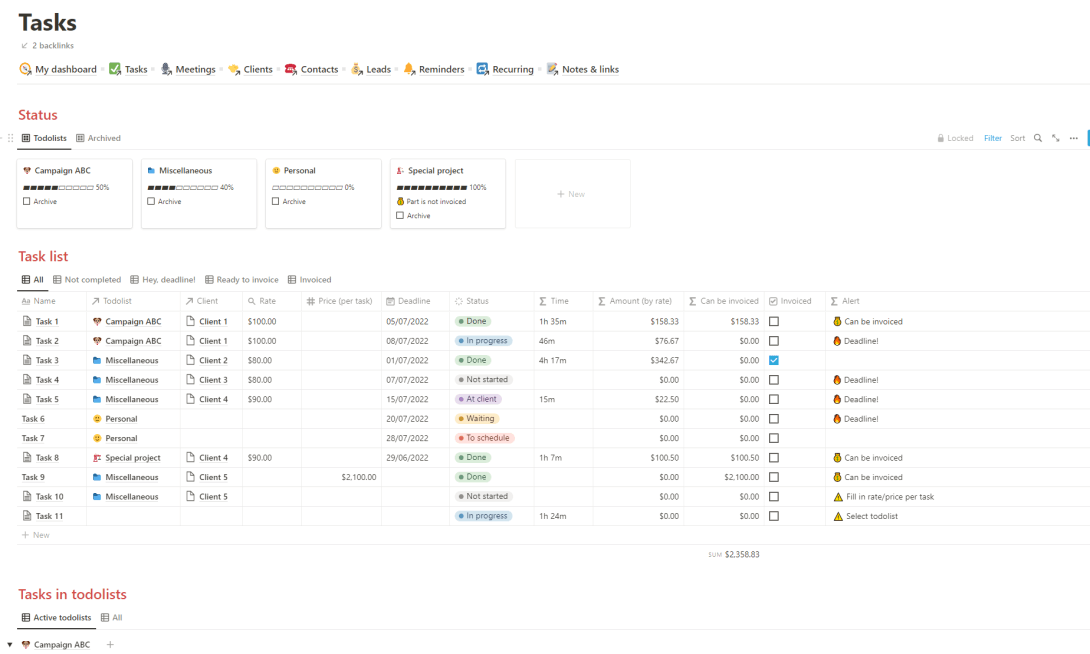Open the Invoiced view tab

click(x=309, y=279)
